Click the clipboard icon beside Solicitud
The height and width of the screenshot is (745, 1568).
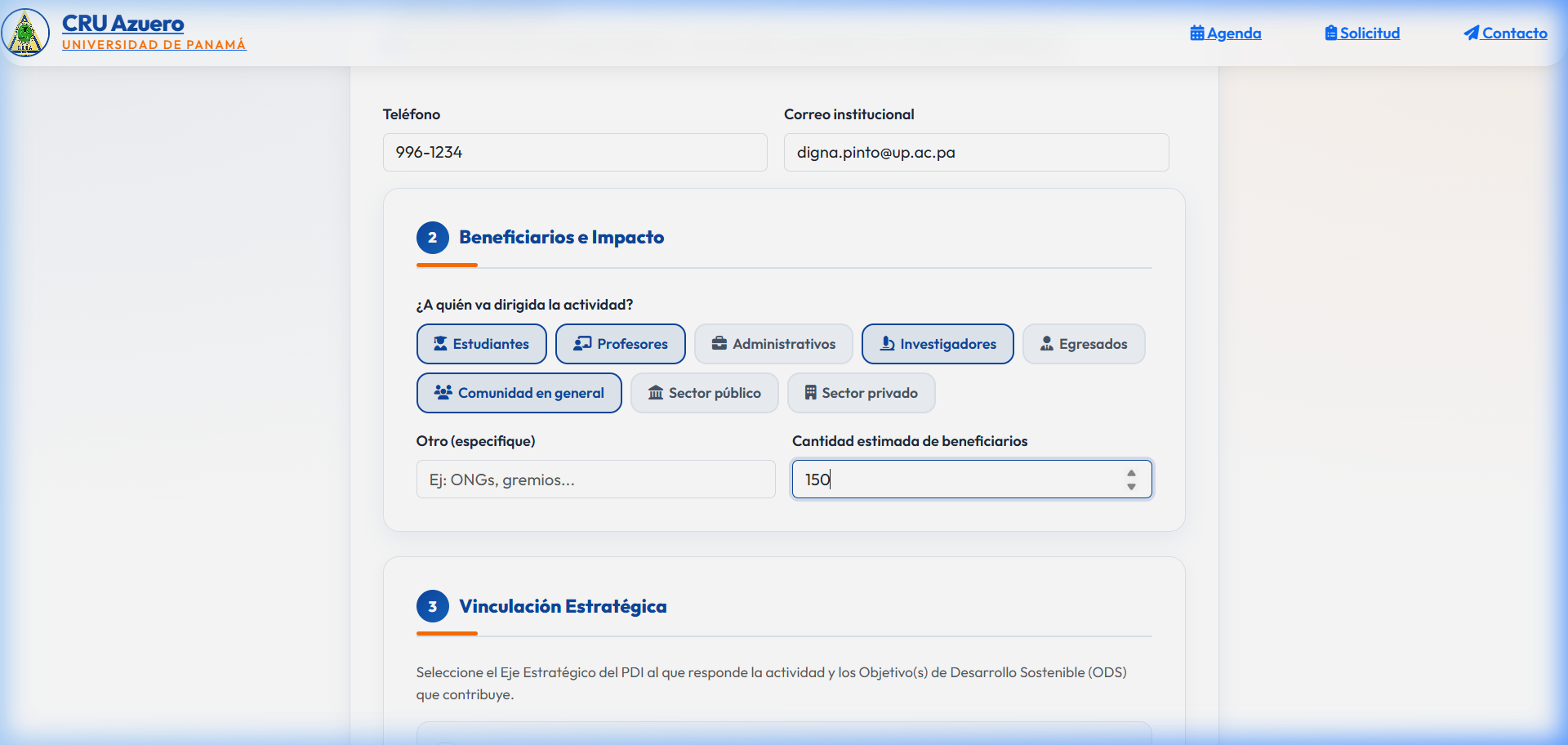tap(1331, 33)
